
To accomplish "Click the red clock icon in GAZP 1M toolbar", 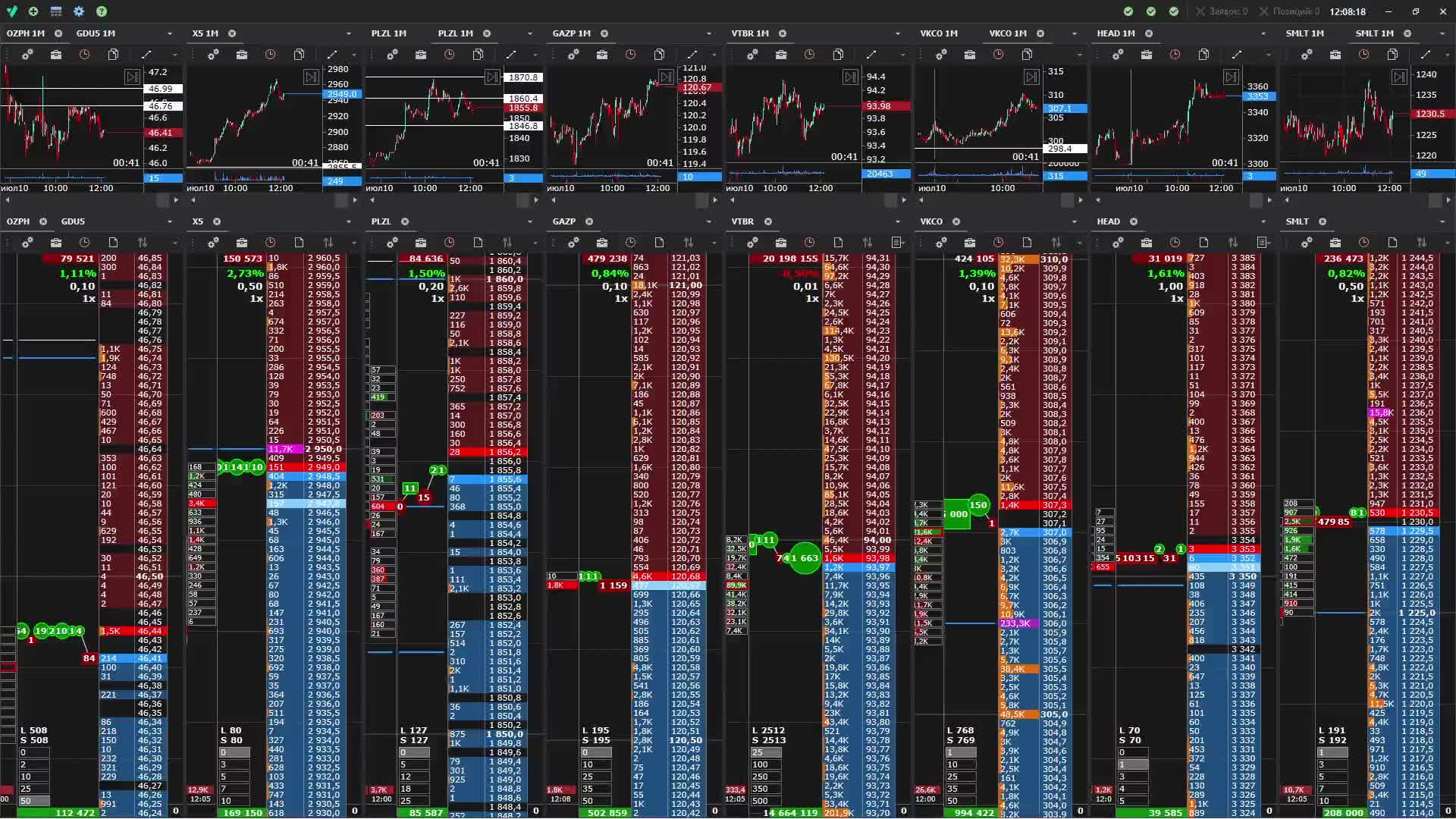I will pyautogui.click(x=631, y=55).
